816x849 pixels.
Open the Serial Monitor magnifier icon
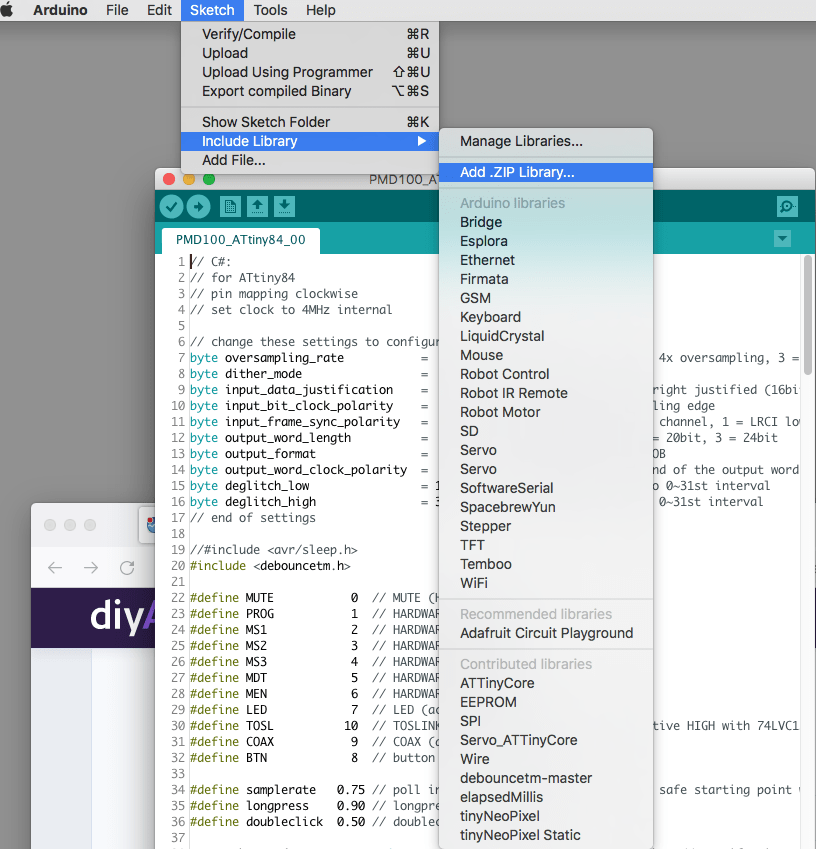(787, 206)
